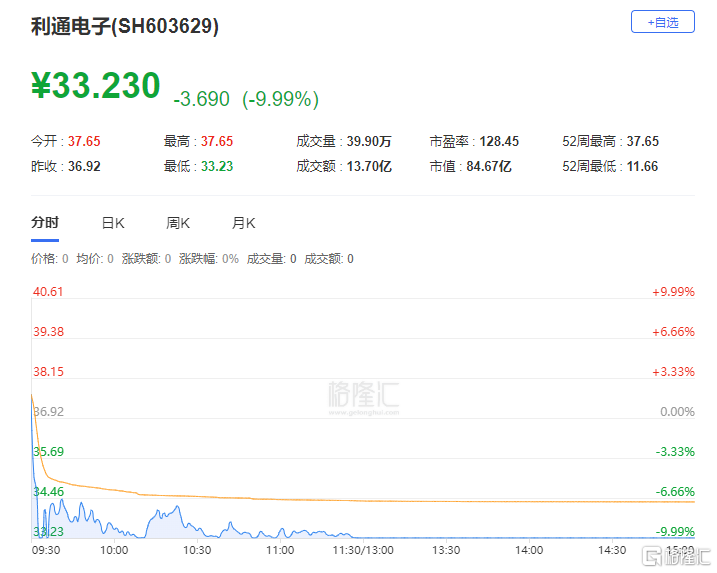Click 市盈率 value 128.45

499,141
